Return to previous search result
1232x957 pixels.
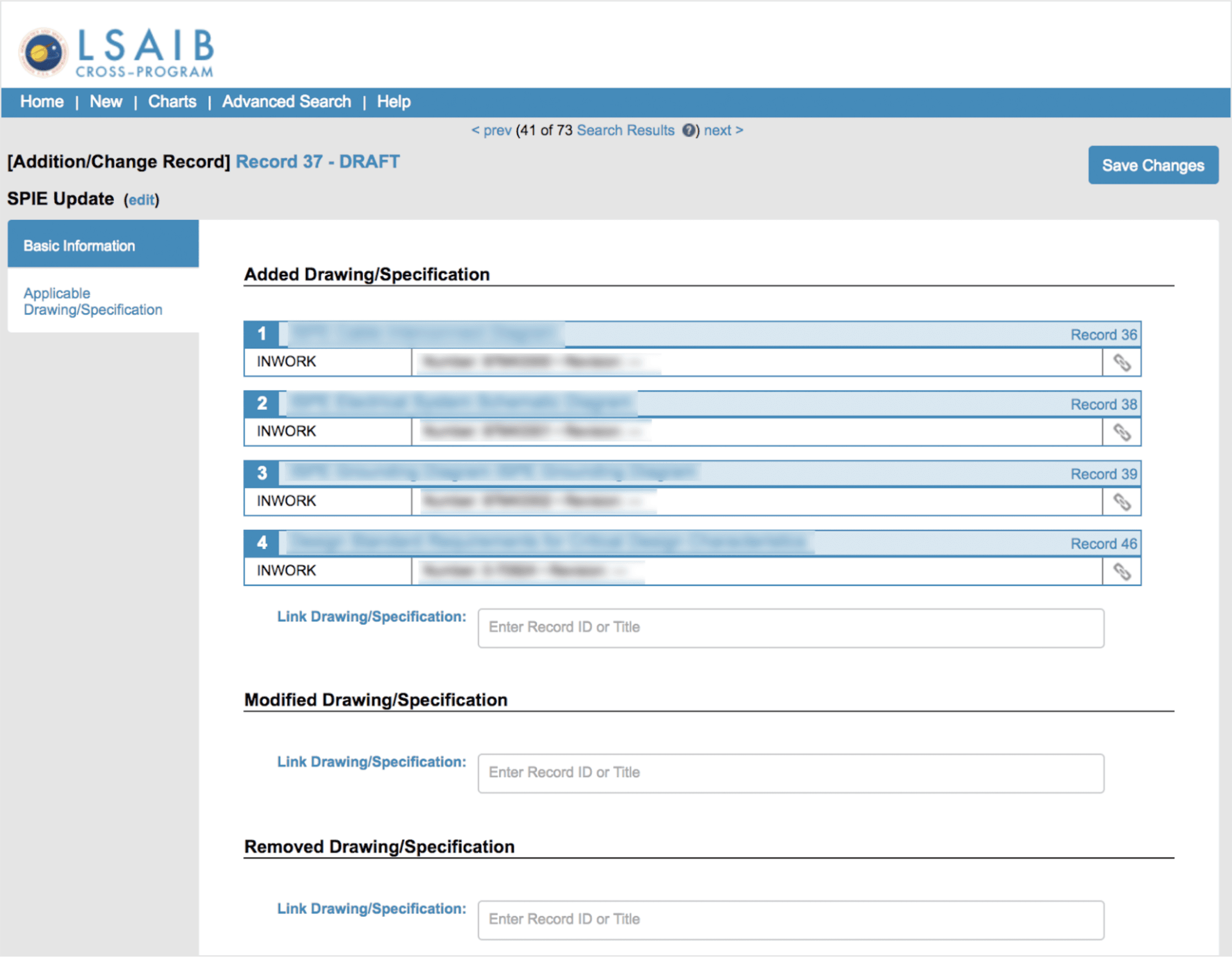click(x=493, y=130)
